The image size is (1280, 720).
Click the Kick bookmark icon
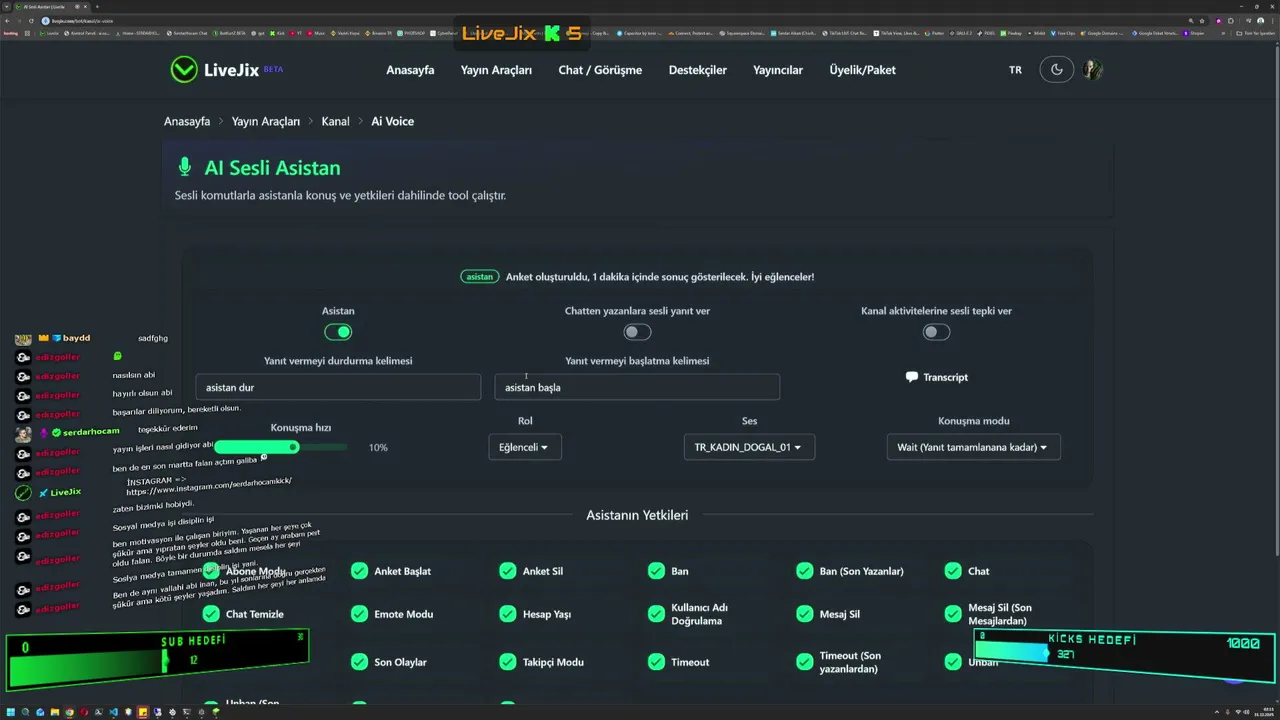click(x=274, y=33)
